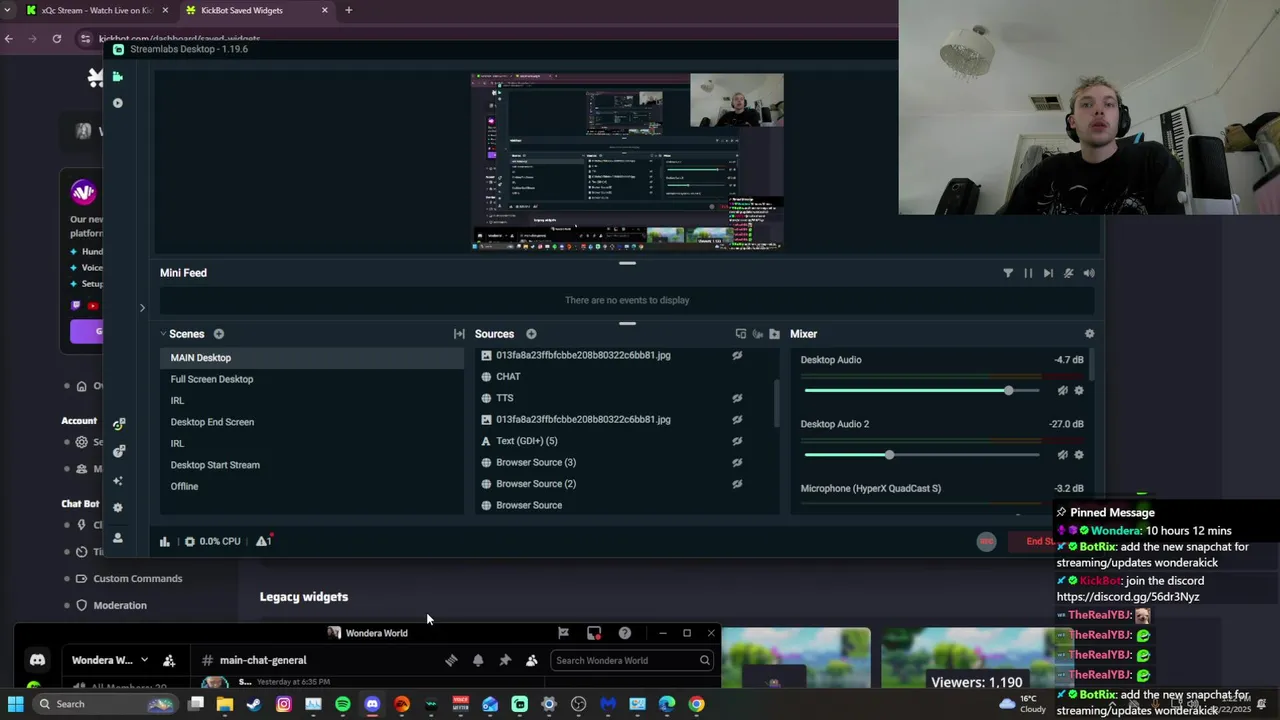1280x720 pixels.
Task: Select Full Screen Desktop scene
Action: 311,379
